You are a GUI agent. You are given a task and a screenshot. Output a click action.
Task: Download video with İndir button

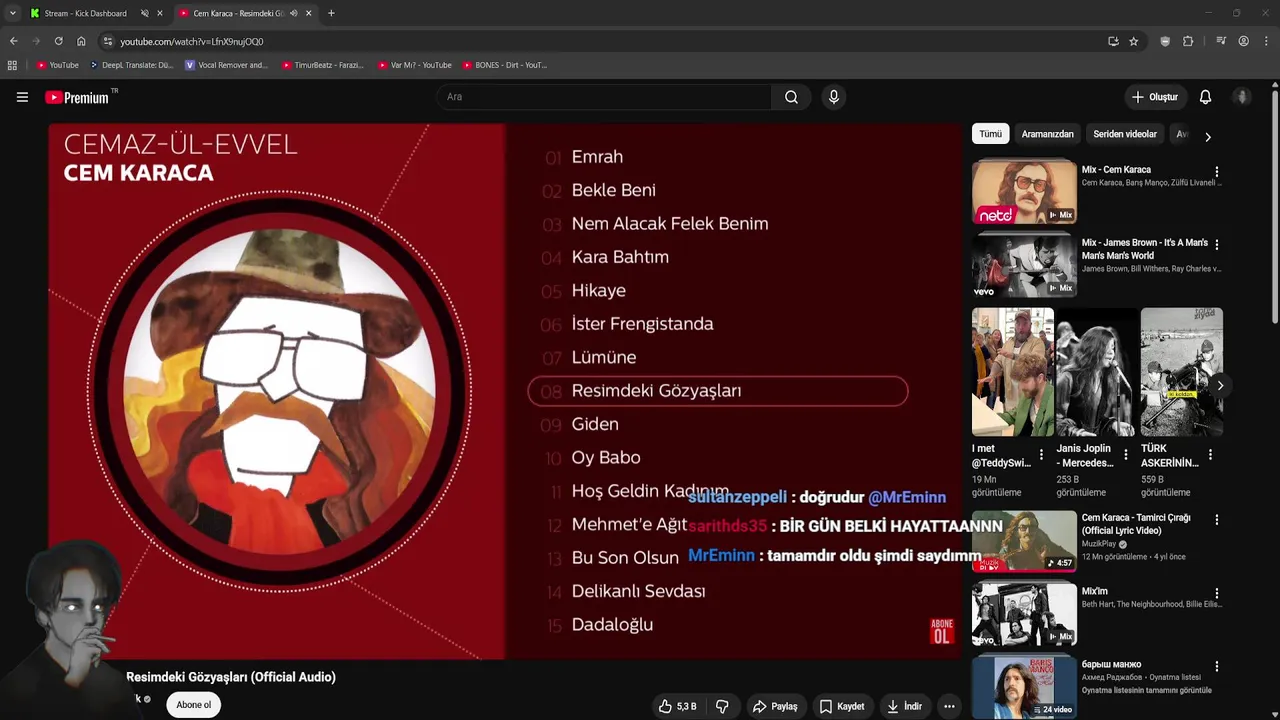point(904,706)
